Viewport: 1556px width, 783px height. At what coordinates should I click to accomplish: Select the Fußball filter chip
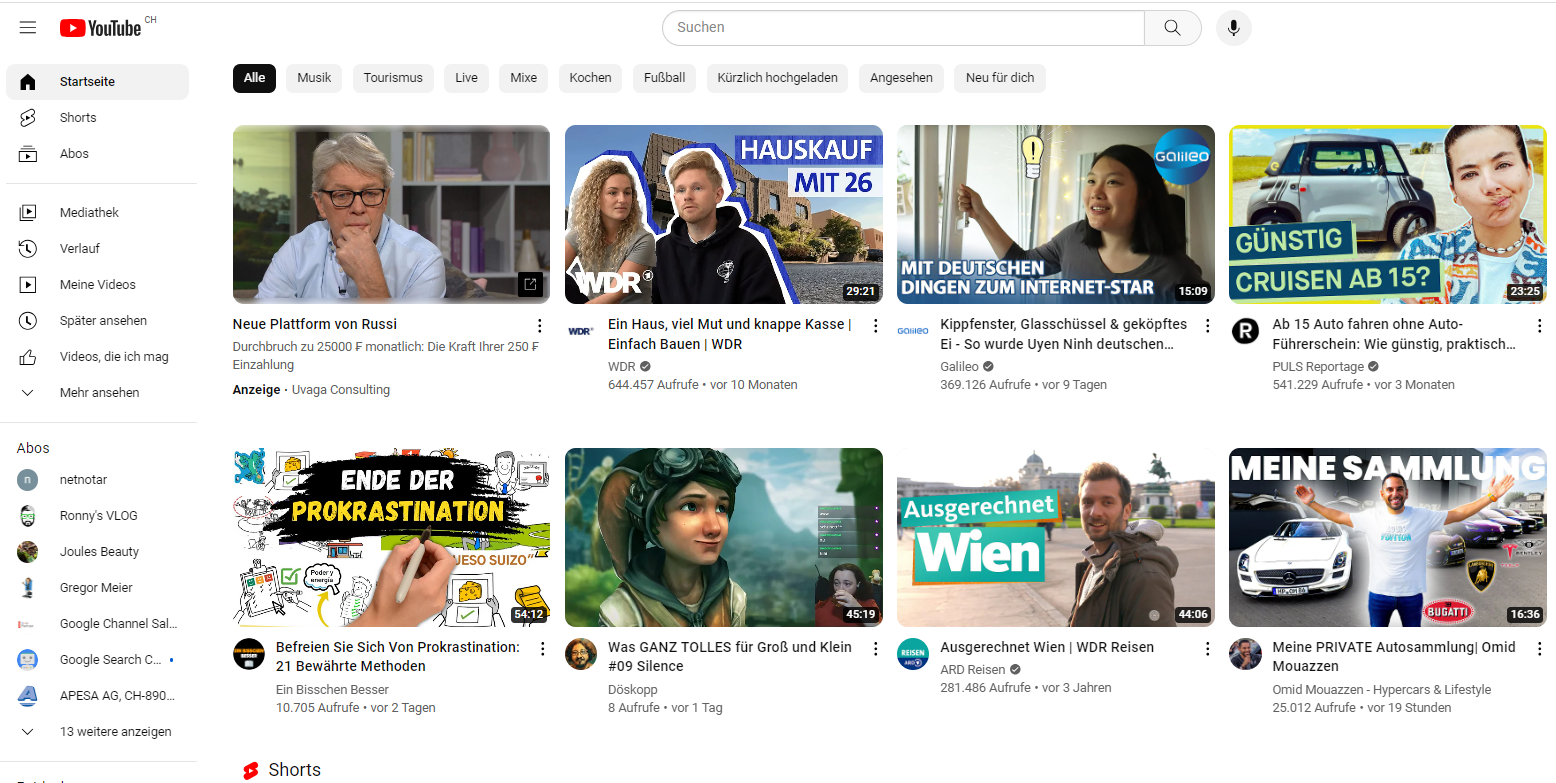pos(664,78)
